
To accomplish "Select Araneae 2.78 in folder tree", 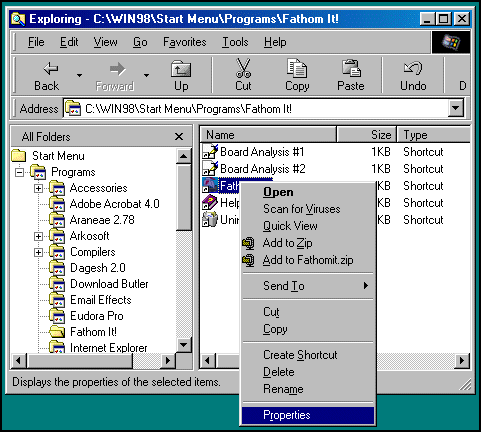I will (x=102, y=220).
